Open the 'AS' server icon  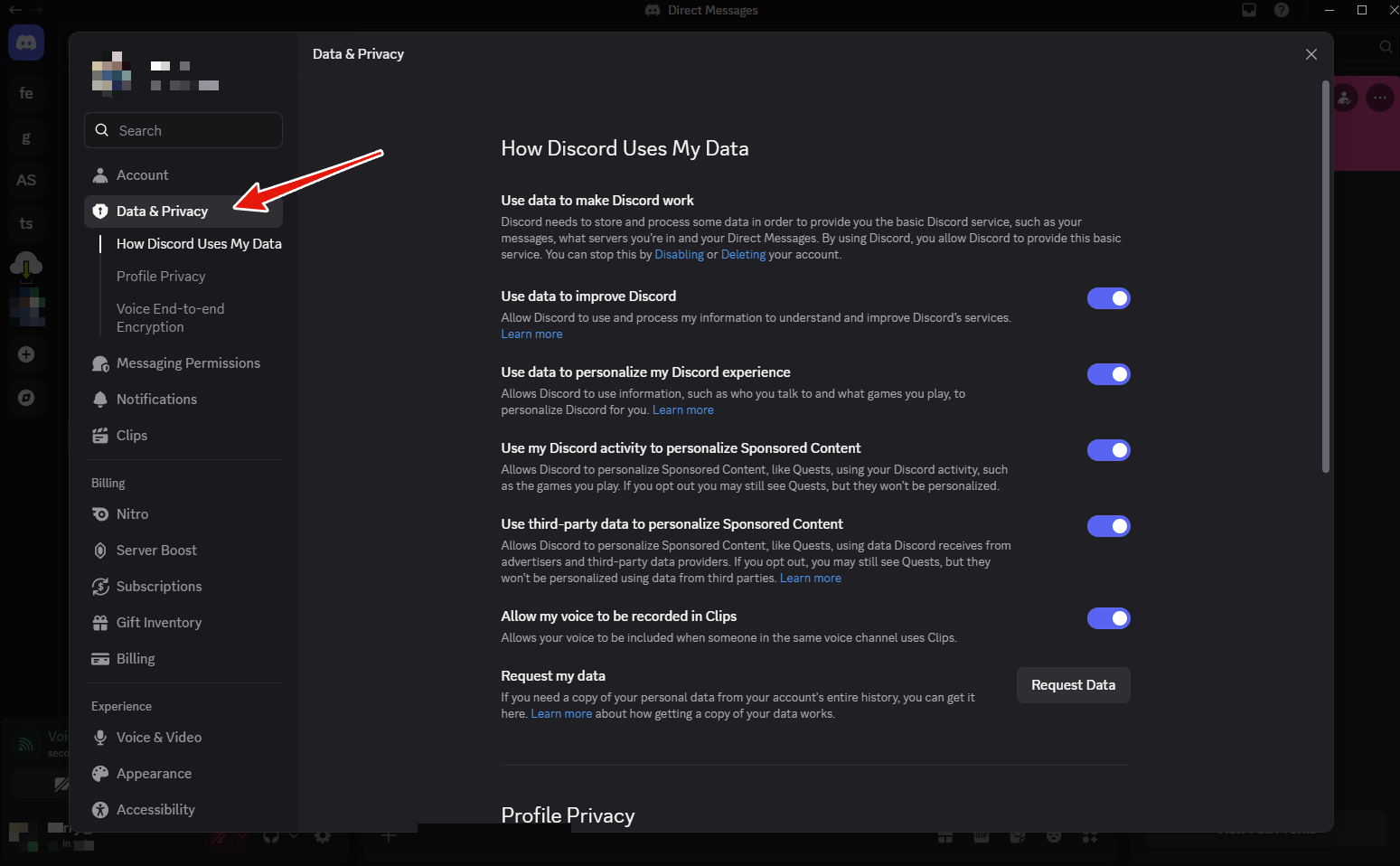tap(26, 180)
